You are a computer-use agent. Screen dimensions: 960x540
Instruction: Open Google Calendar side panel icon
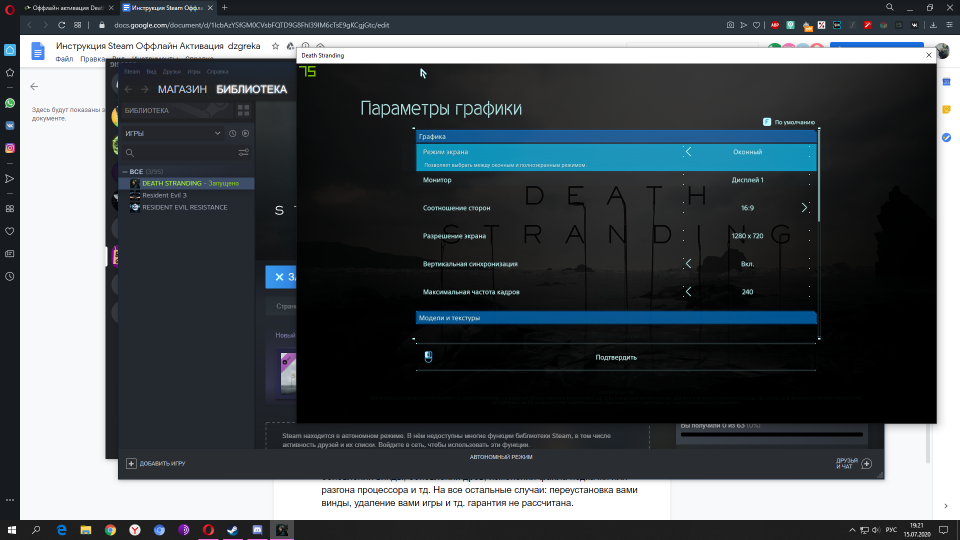tap(947, 82)
